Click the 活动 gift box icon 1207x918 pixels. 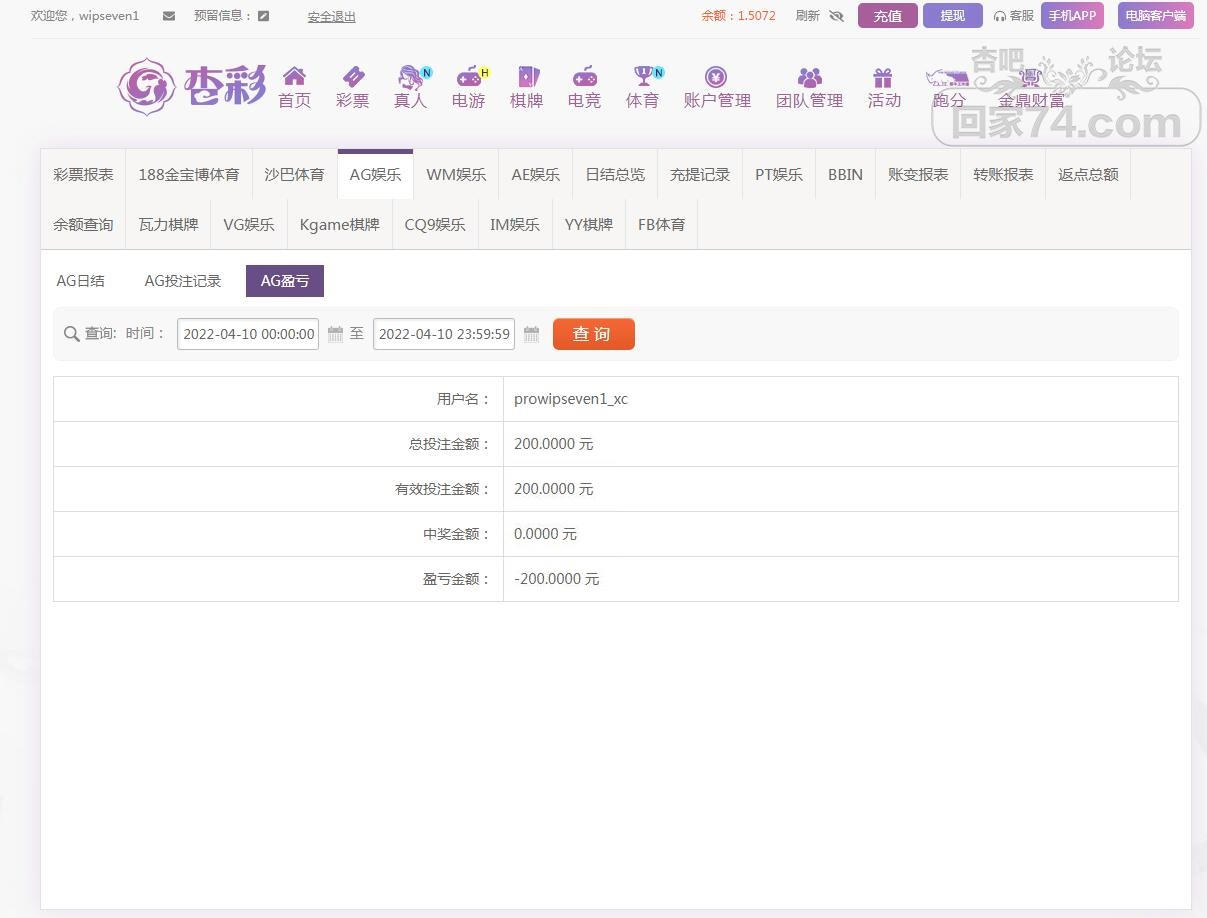coord(883,77)
